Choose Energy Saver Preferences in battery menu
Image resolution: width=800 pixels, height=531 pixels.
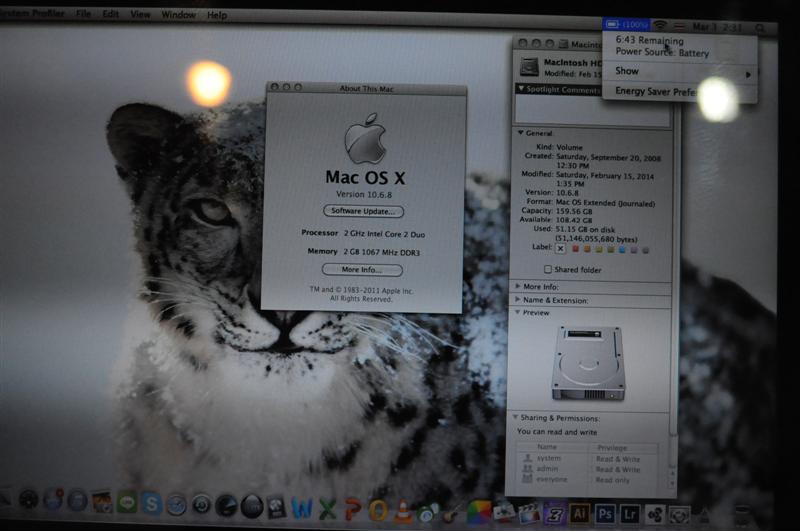tap(680, 92)
